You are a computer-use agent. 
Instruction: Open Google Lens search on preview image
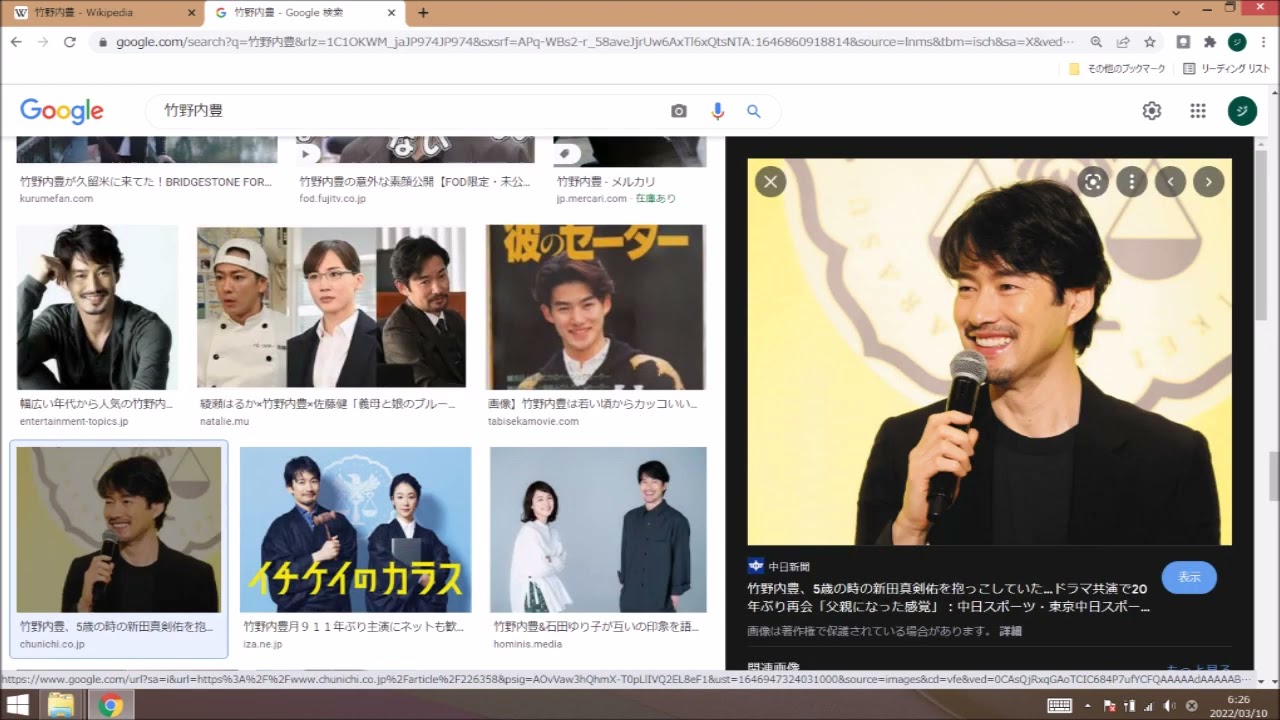1093,181
